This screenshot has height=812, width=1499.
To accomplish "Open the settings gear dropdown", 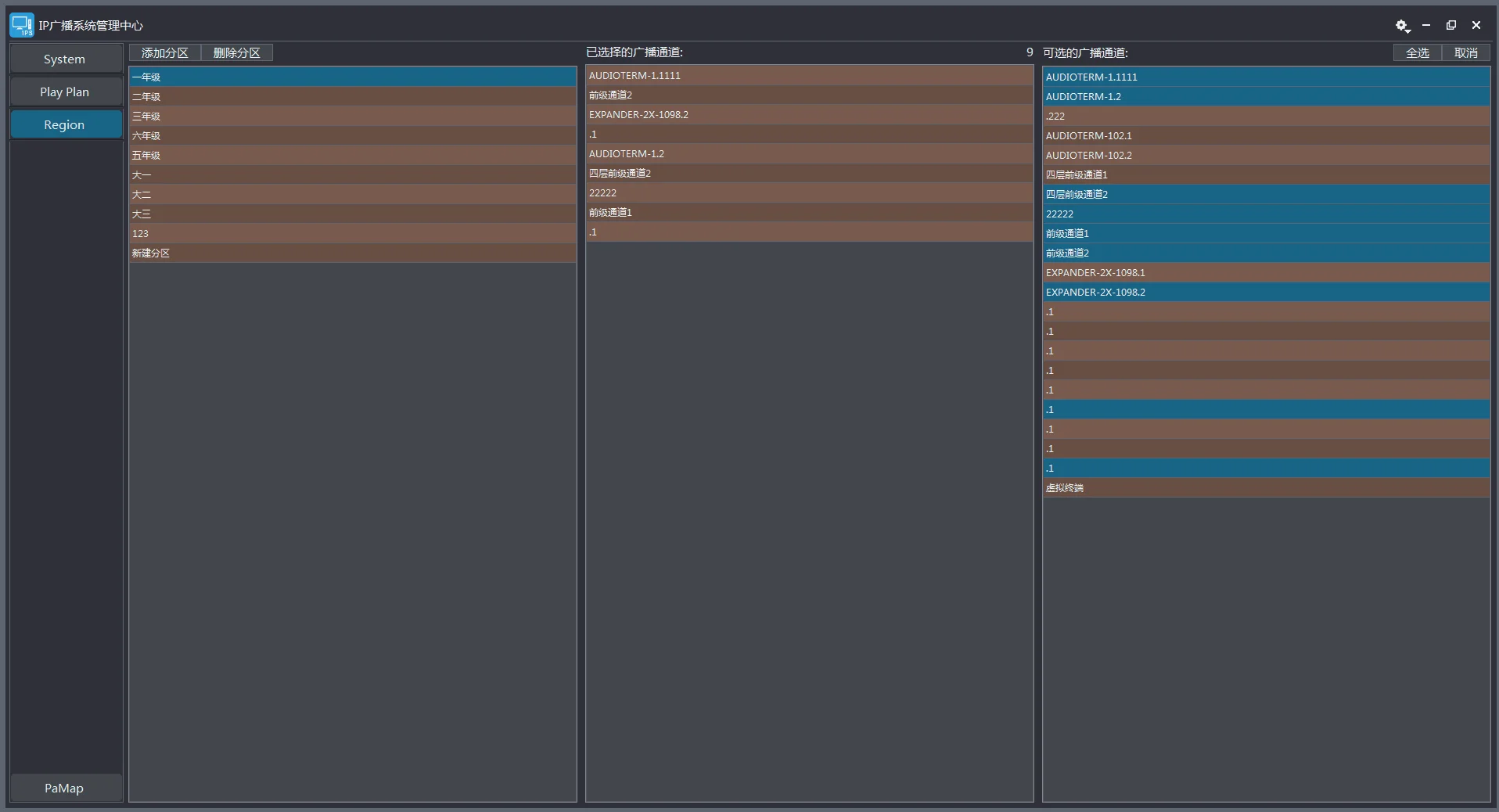I will [x=1402, y=26].
